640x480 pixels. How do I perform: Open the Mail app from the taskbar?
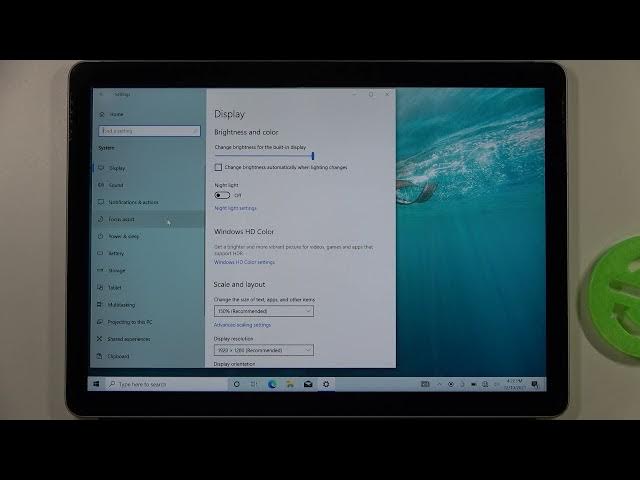point(308,384)
